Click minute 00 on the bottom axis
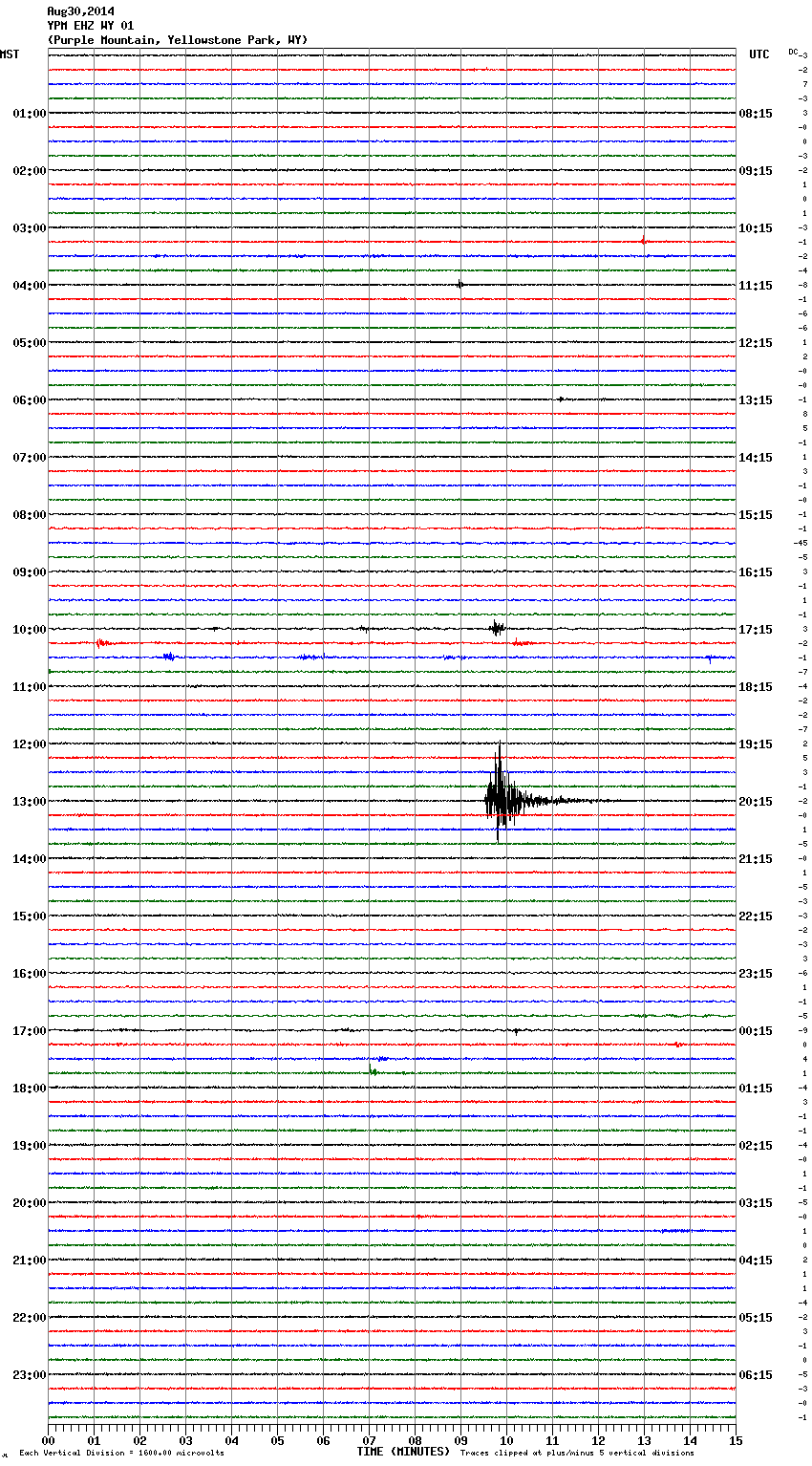The width and height of the screenshot is (812, 1466). (x=48, y=1439)
